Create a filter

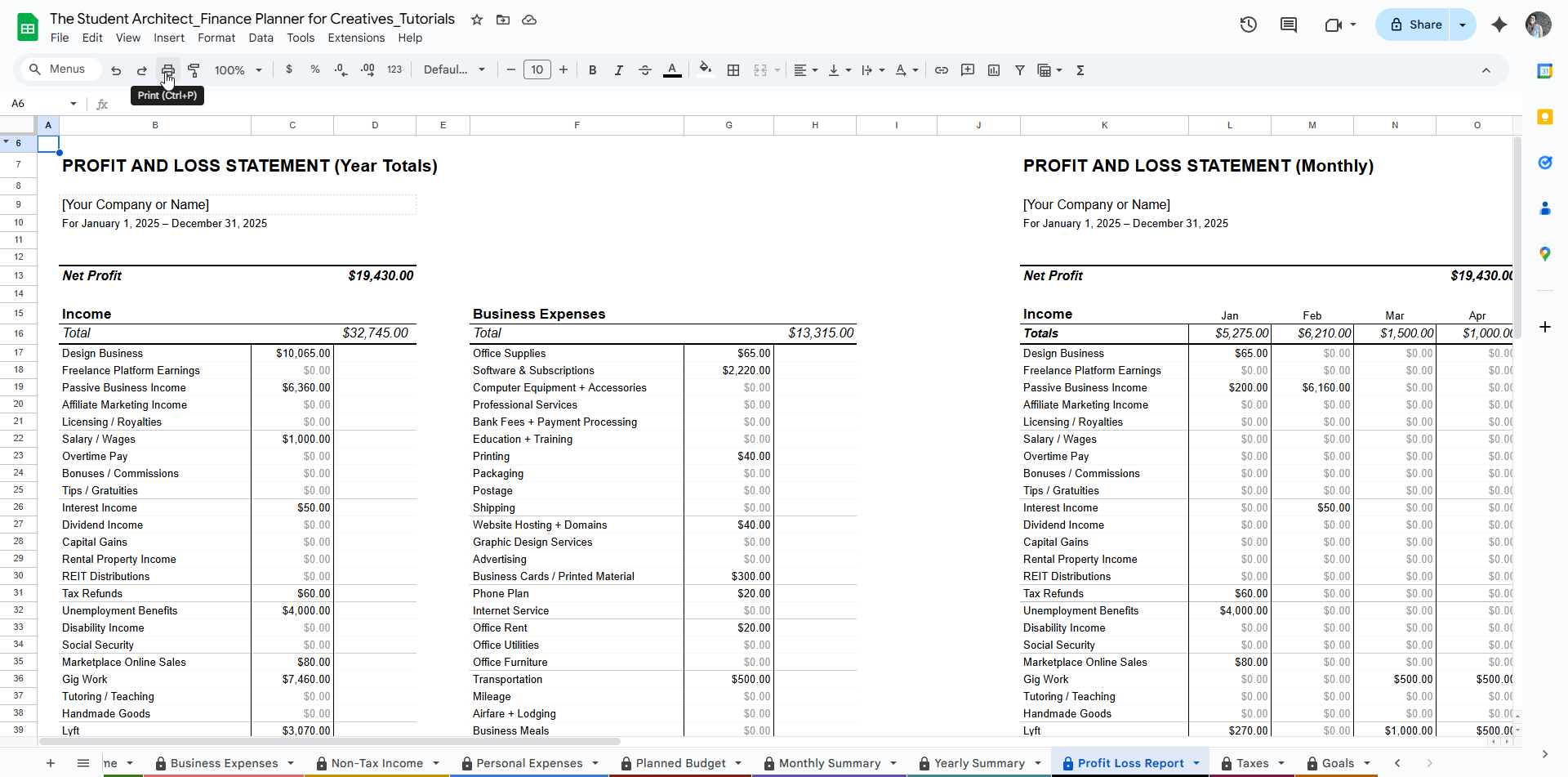pyautogui.click(x=1020, y=70)
